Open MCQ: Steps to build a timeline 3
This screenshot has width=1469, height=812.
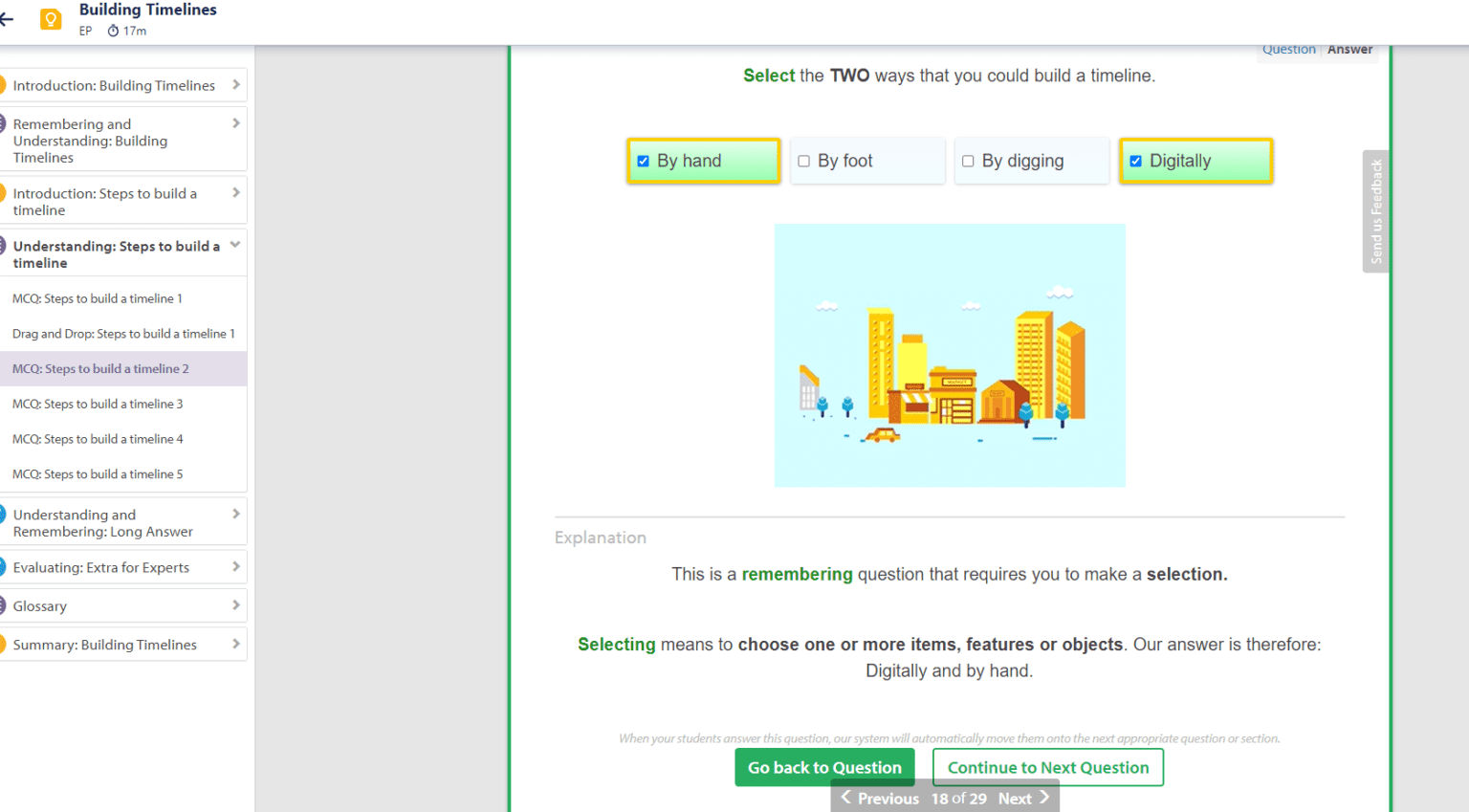(98, 404)
